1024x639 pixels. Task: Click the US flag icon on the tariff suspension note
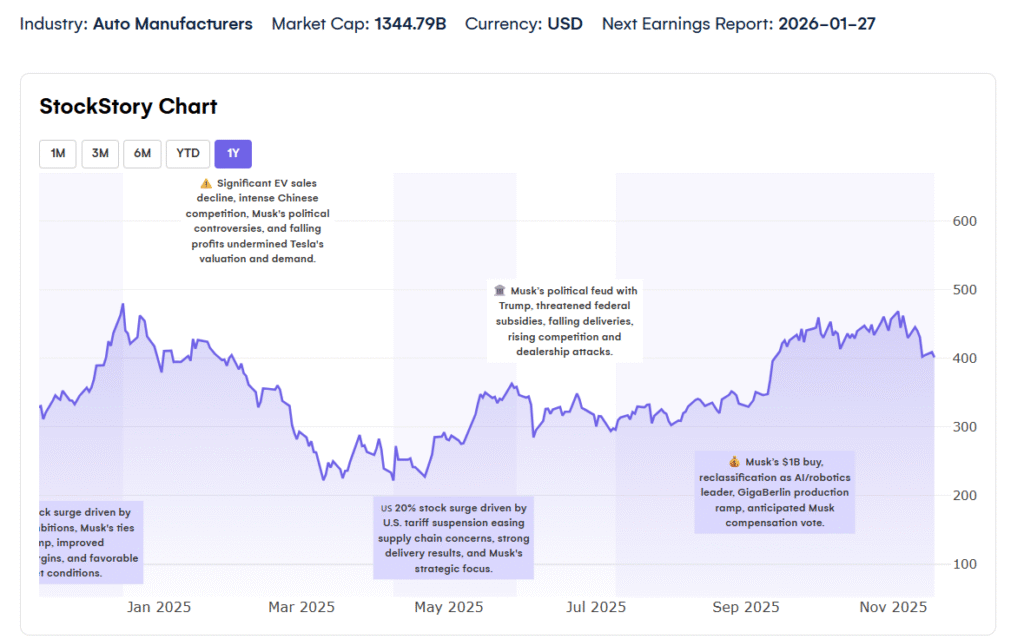click(x=387, y=508)
